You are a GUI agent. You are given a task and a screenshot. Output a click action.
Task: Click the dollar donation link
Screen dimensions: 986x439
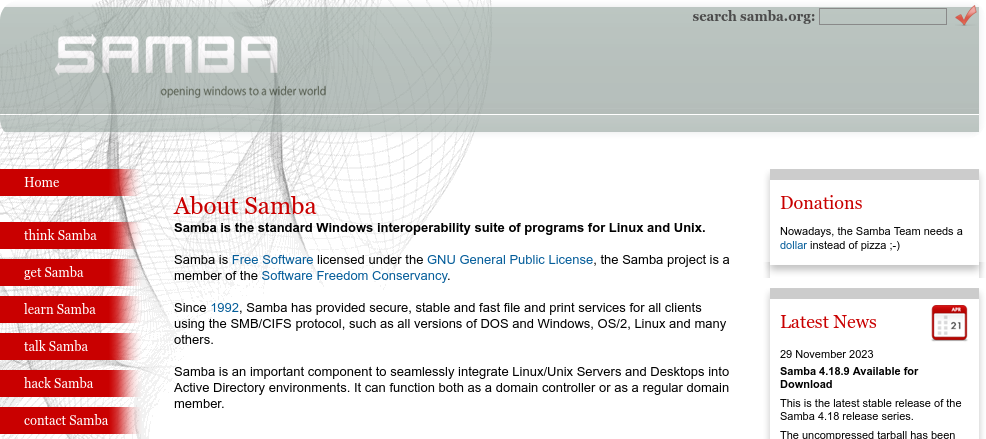pos(793,245)
